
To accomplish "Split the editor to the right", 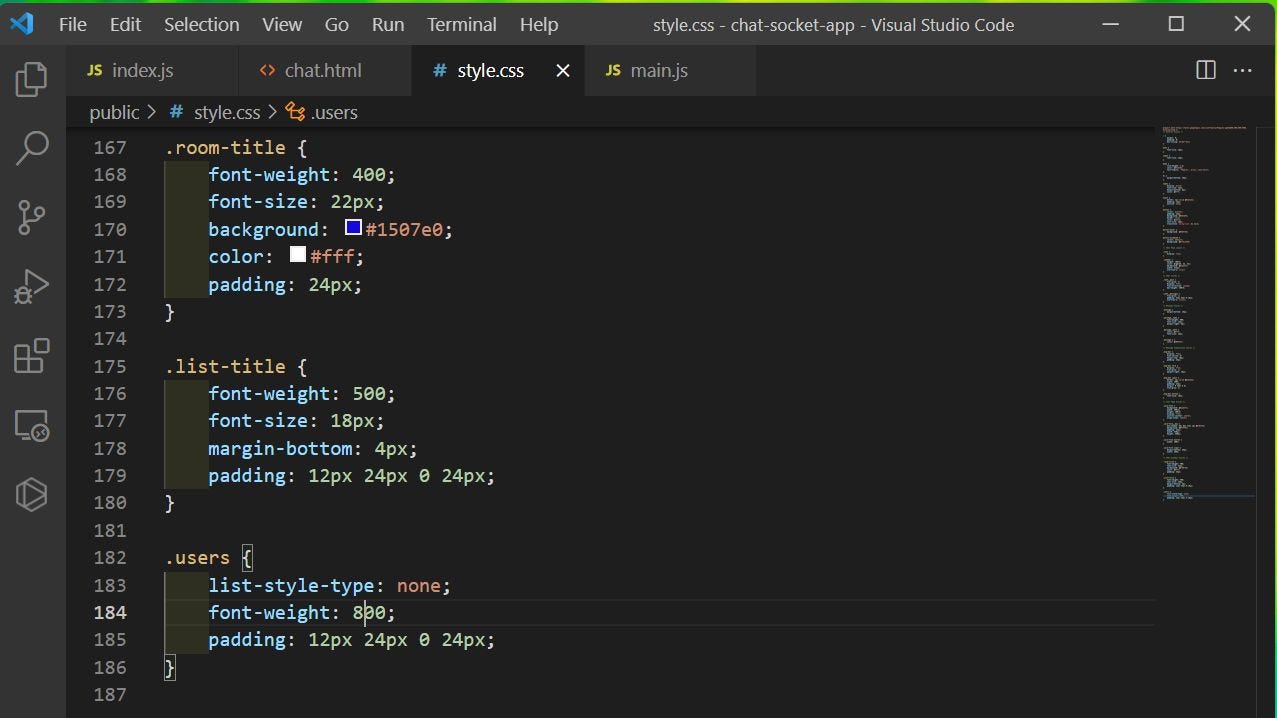I will click(x=1206, y=70).
